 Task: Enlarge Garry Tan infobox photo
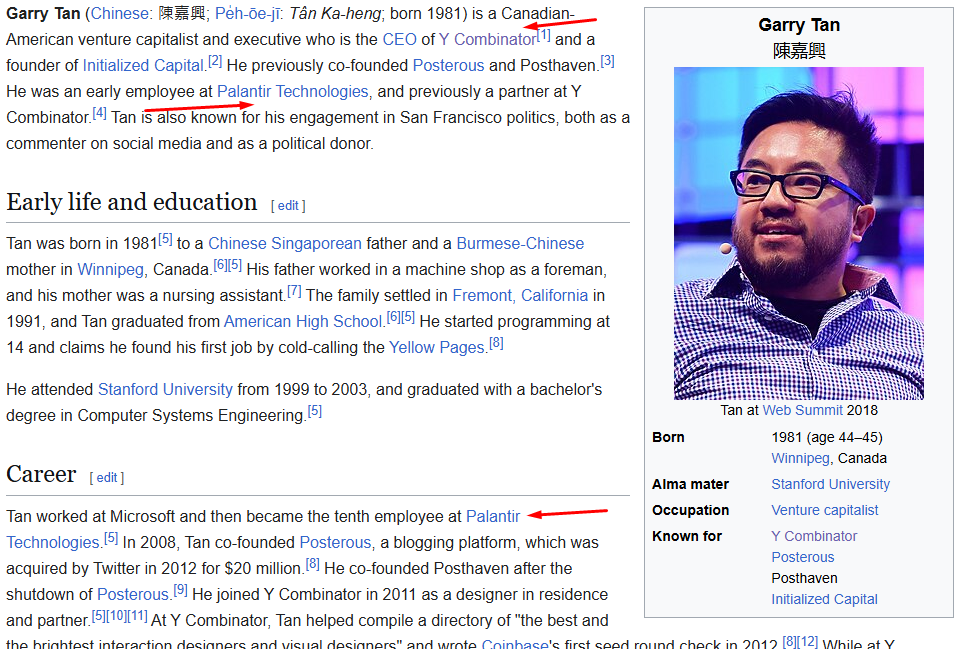coord(799,233)
